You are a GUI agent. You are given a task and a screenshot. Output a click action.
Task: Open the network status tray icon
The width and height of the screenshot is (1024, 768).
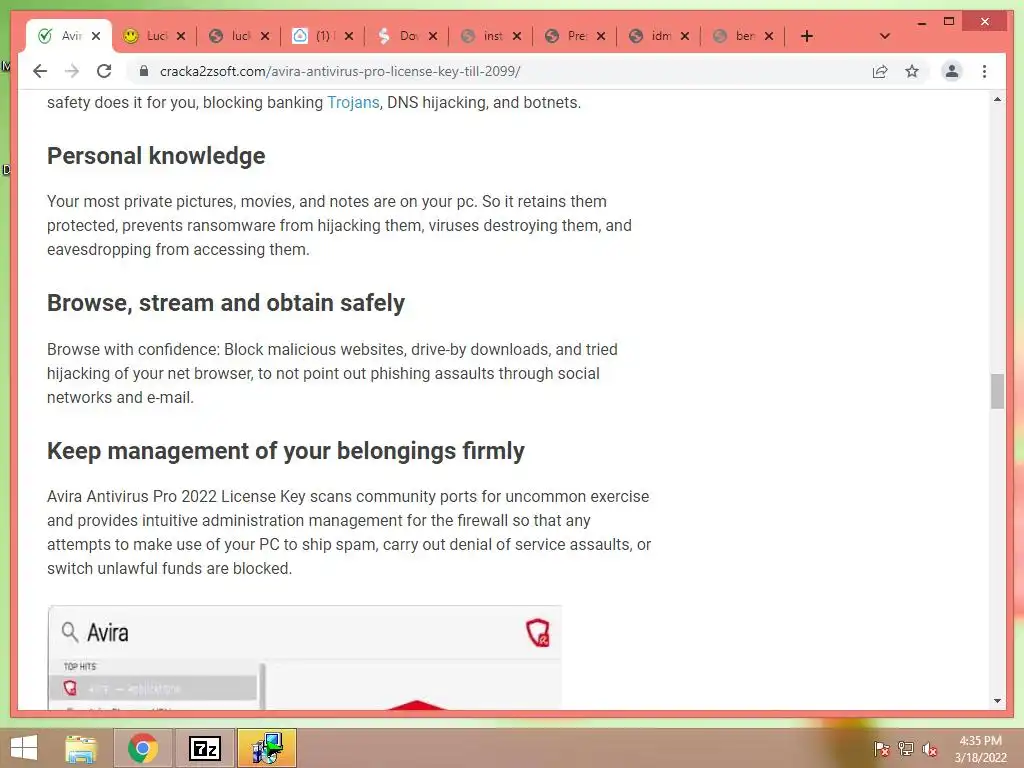click(x=906, y=749)
